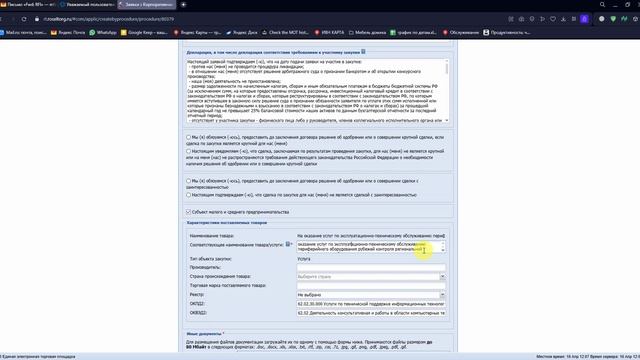Image resolution: width=640 pixels, height=360 pixels.
Task: Click the info icon beside declaration heading
Action: click(x=363, y=52)
